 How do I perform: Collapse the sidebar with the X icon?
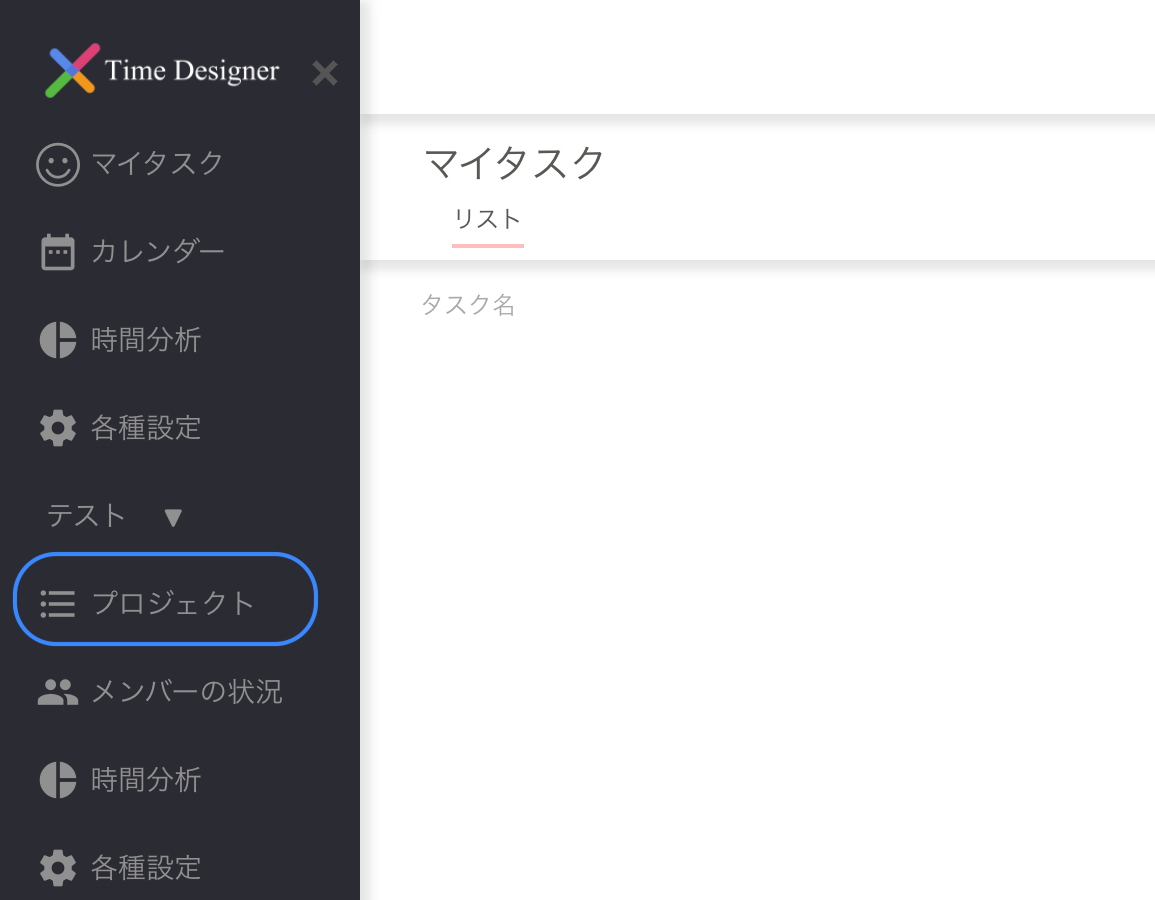325,72
